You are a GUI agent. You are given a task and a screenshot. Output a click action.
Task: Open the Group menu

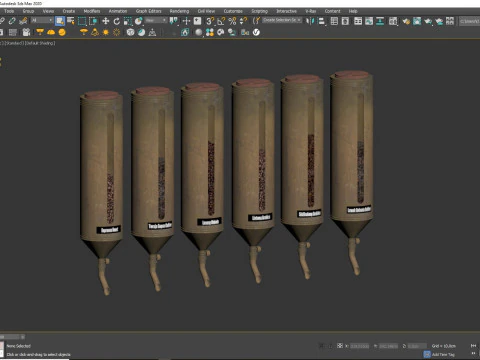pos(28,11)
